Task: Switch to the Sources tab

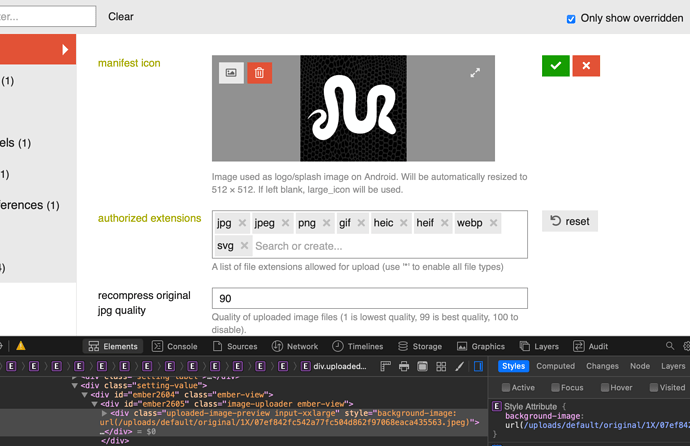Action: point(235,347)
